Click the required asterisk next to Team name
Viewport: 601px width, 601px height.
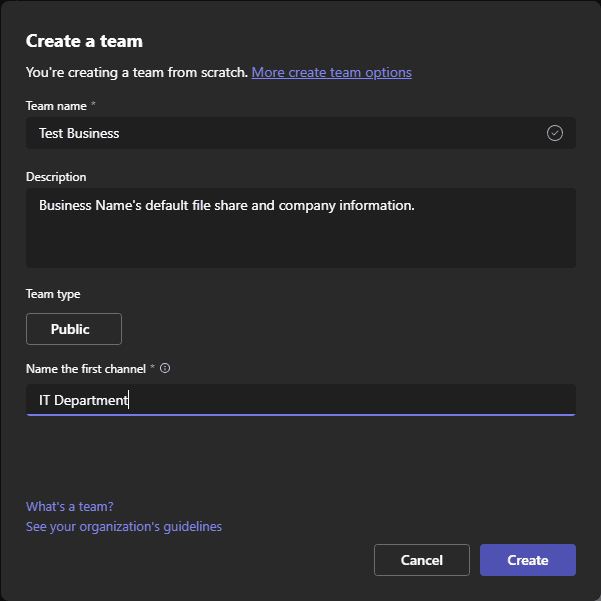(x=93, y=104)
